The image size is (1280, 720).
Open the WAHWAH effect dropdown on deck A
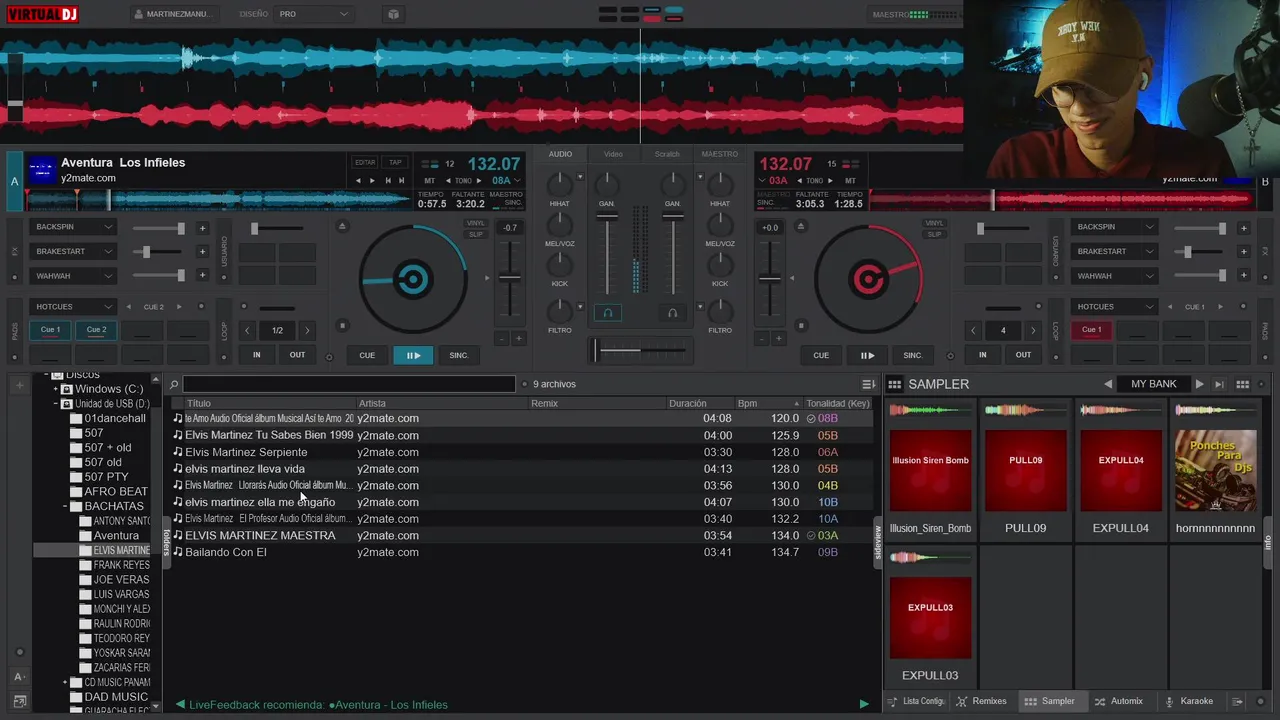(x=73, y=275)
